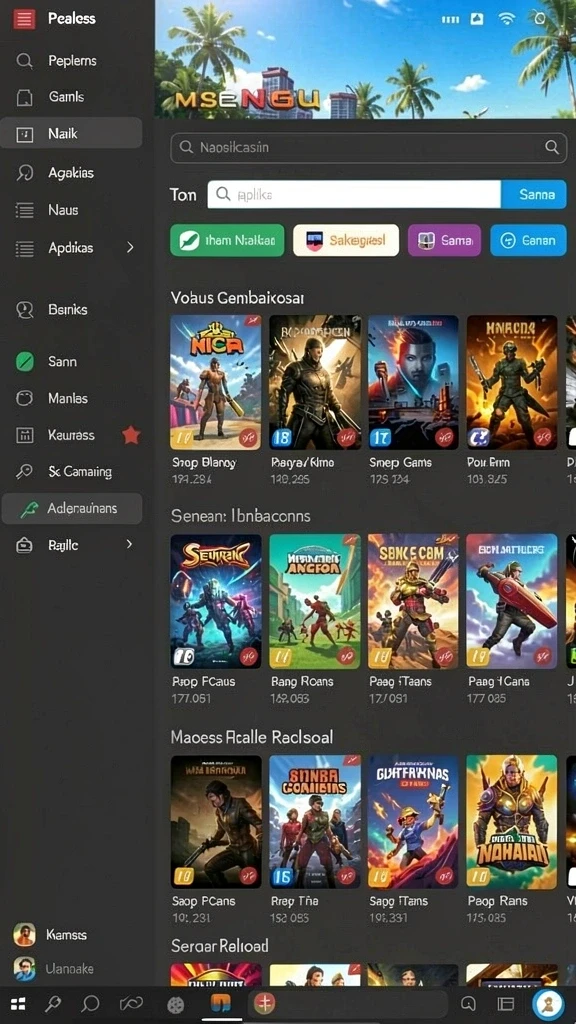The image size is (576, 1024).
Task: Click the taskbar search bubble icon
Action: [x=91, y=1004]
